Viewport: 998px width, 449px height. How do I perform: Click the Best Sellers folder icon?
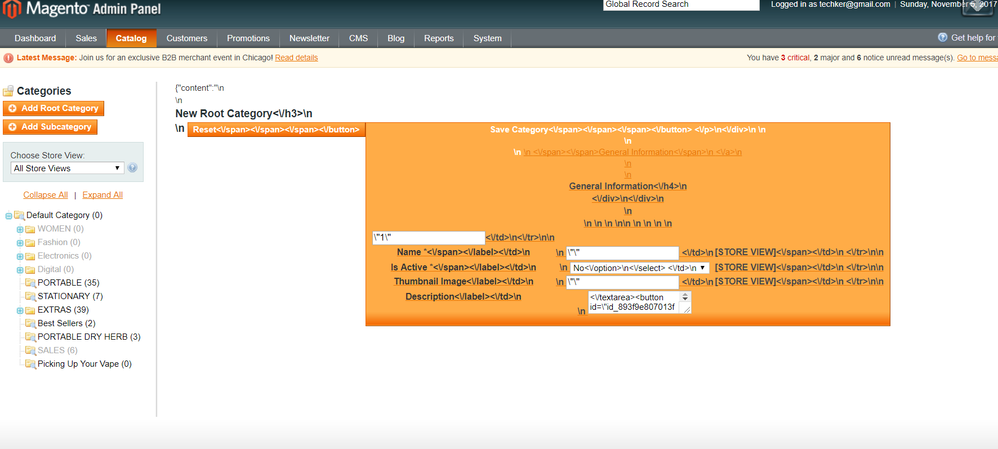tap(30, 324)
